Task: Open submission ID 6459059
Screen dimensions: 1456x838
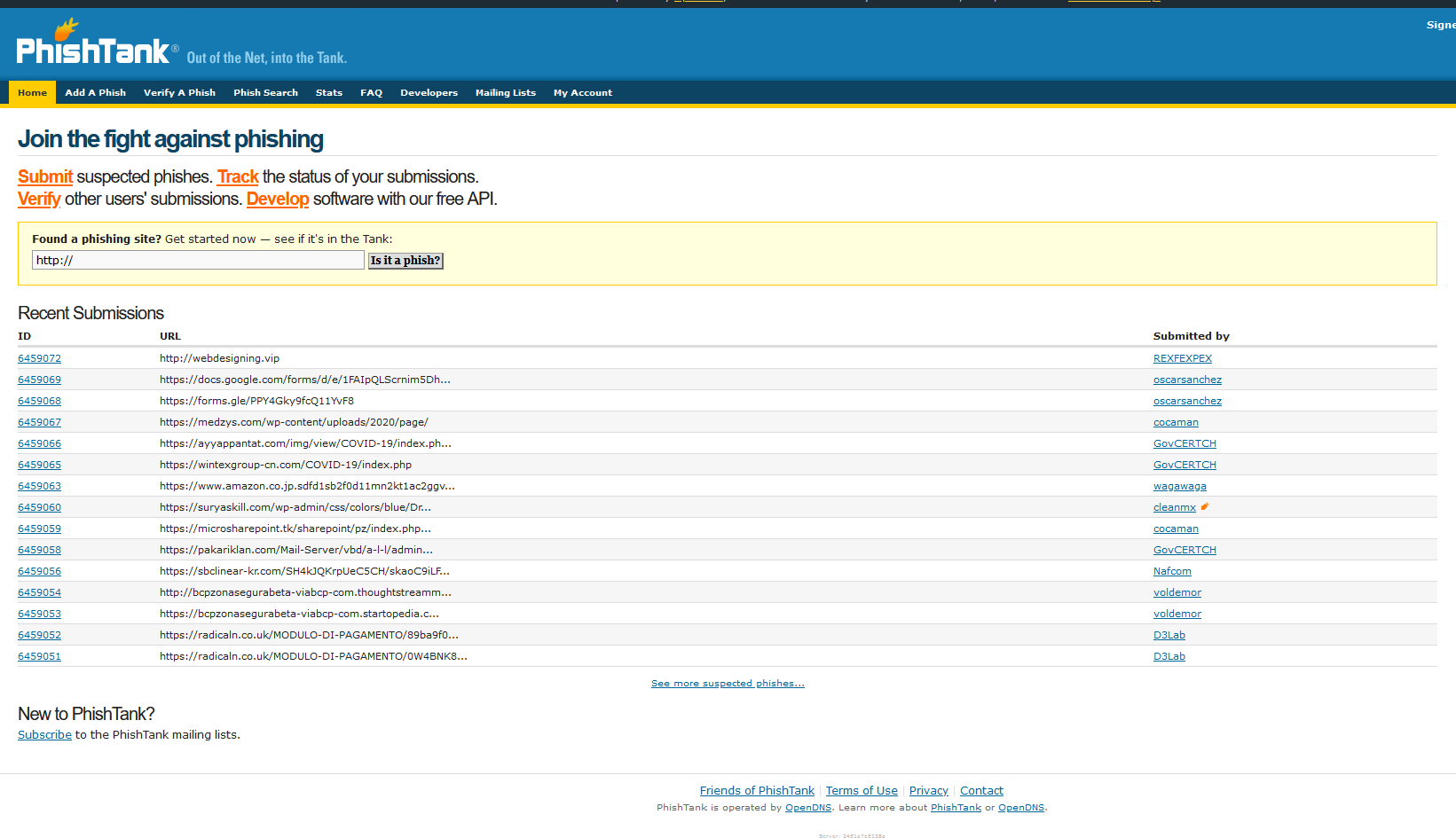Action: pos(39,529)
